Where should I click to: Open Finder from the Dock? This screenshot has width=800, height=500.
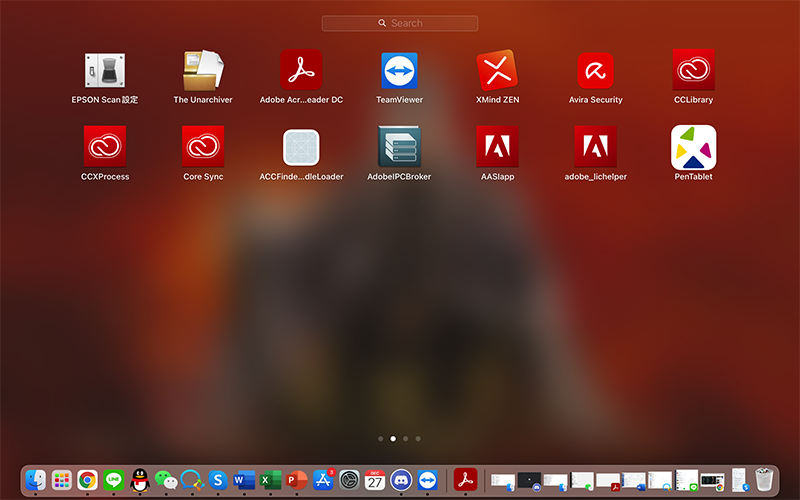(x=36, y=480)
